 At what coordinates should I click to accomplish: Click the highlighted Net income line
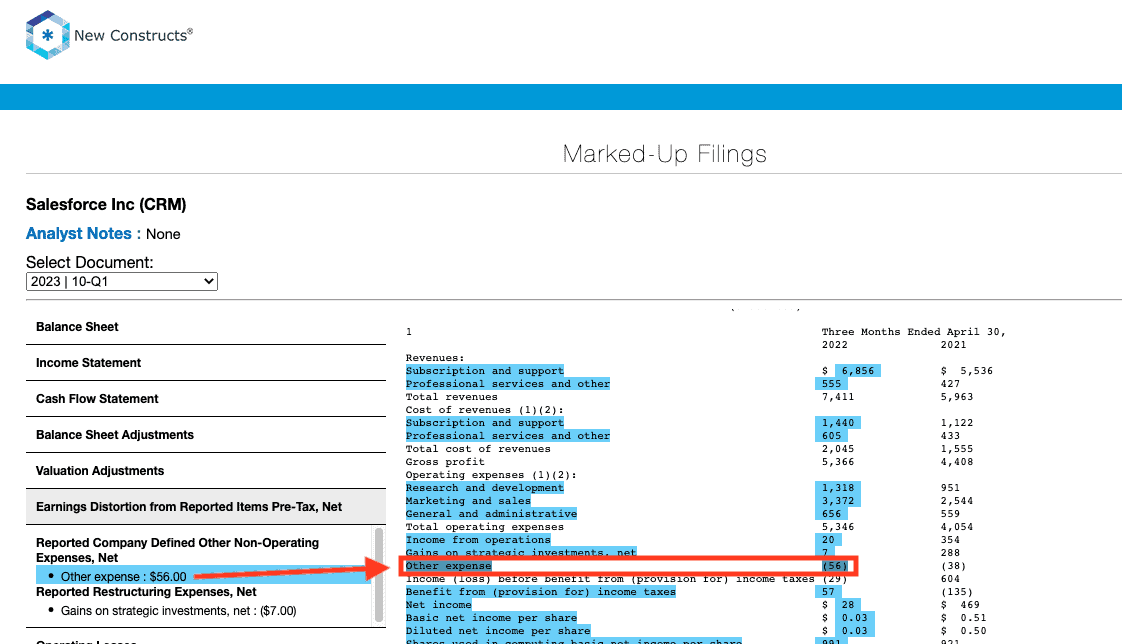pos(439,605)
